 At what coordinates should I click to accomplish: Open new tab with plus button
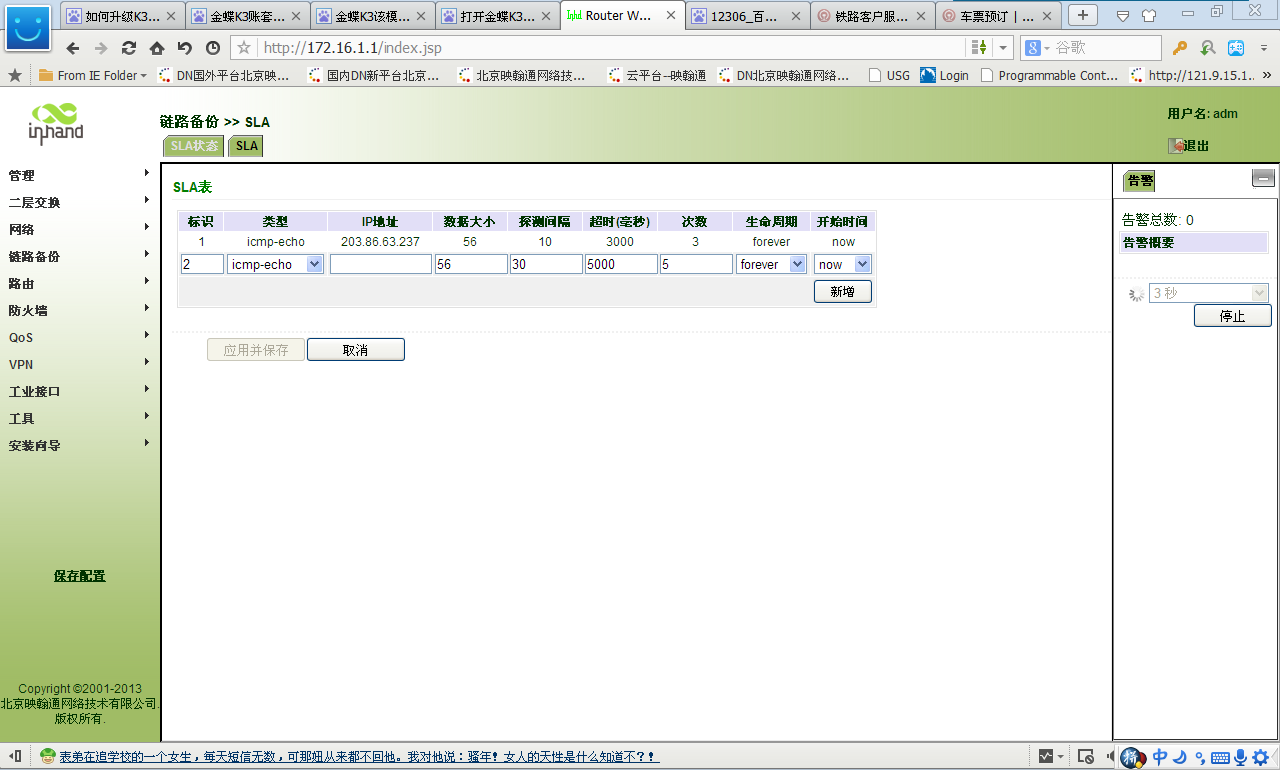click(1082, 15)
